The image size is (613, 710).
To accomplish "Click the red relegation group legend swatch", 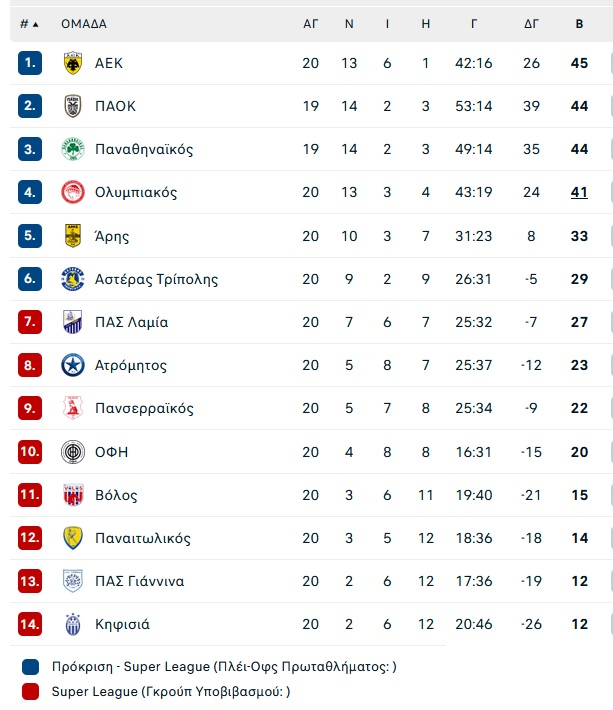I will 30,691.
